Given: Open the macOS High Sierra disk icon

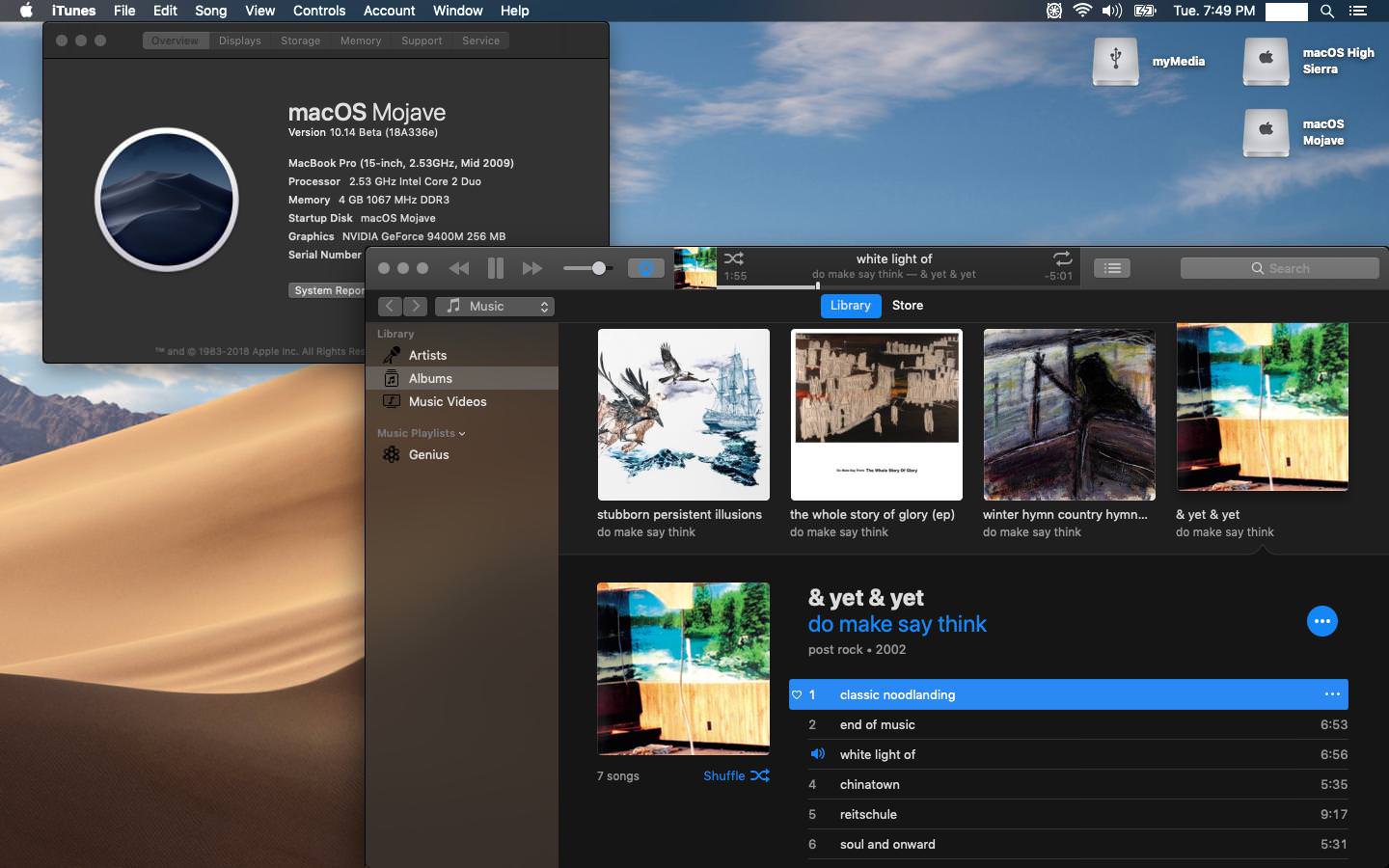Looking at the screenshot, I should [x=1266, y=61].
